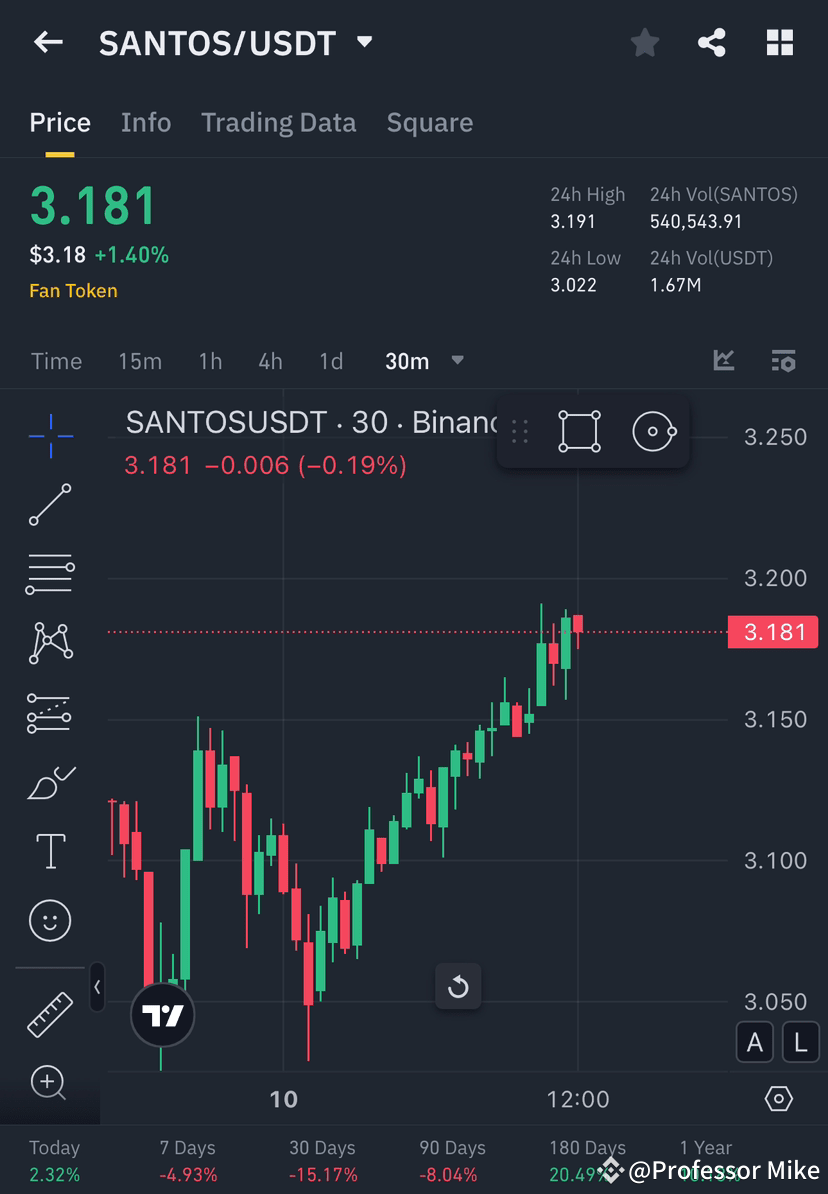The image size is (828, 1194).
Task: Select the trend line drawing tool
Action: pyautogui.click(x=50, y=505)
